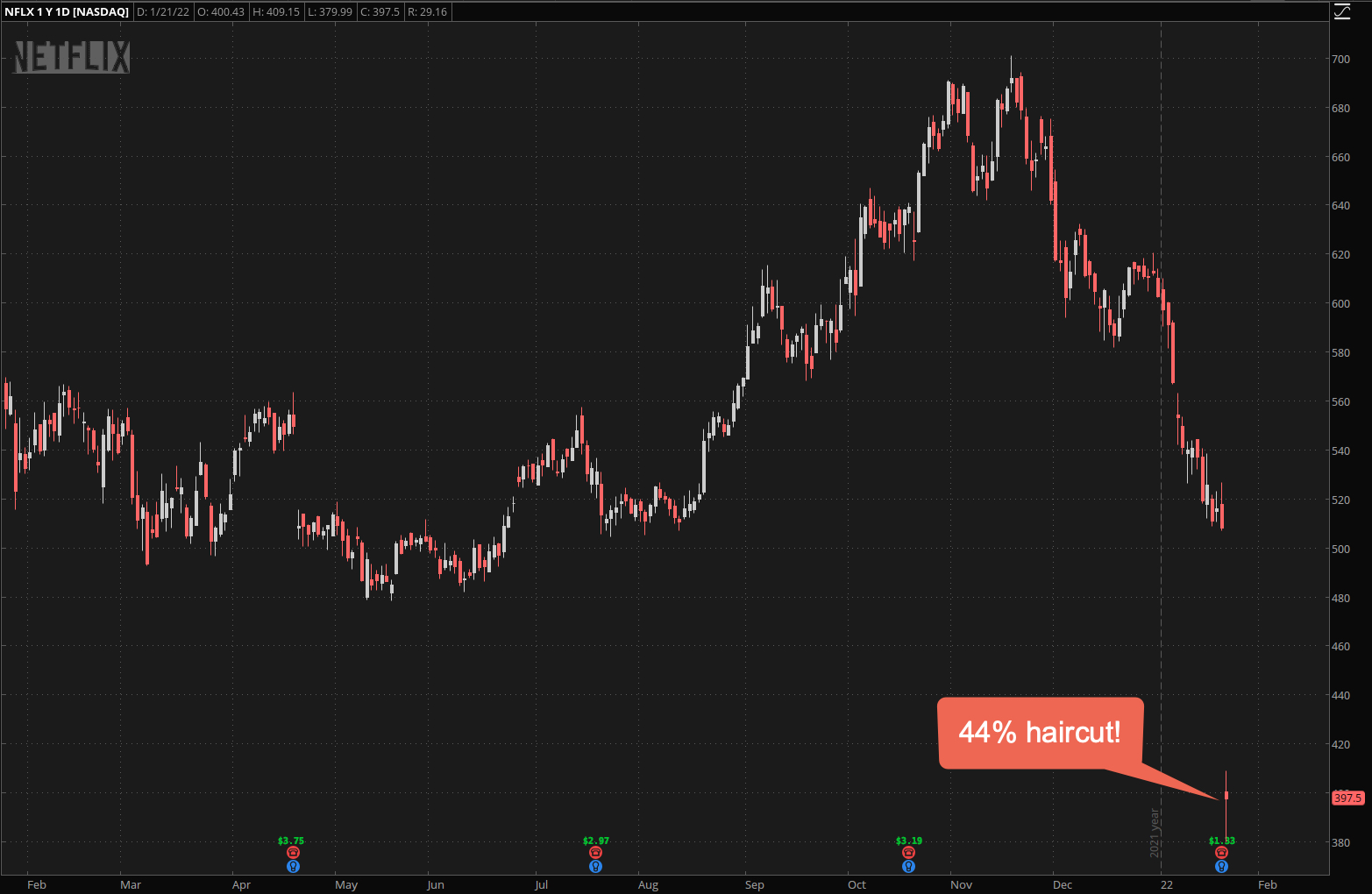This screenshot has width=1372, height=894.
Task: Click the 620 price axis label
Action: [x=1340, y=255]
